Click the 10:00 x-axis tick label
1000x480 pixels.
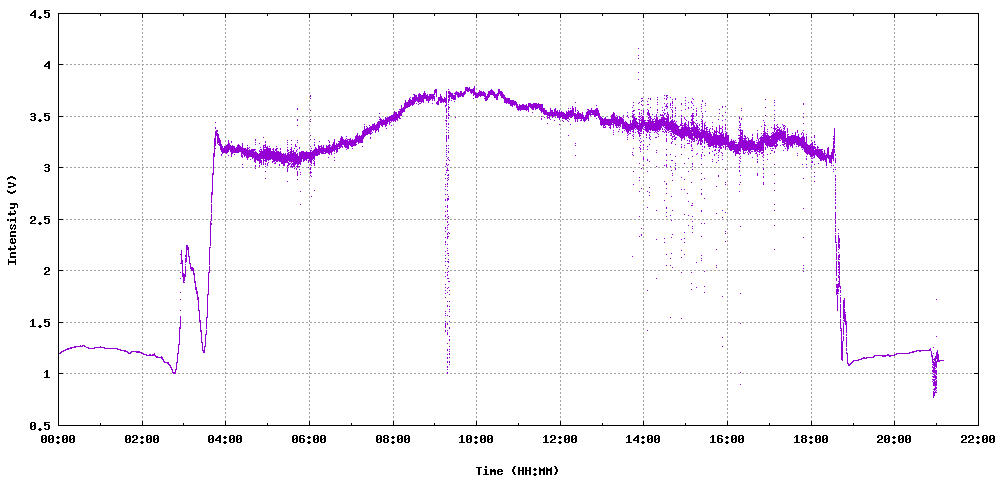pos(476,440)
